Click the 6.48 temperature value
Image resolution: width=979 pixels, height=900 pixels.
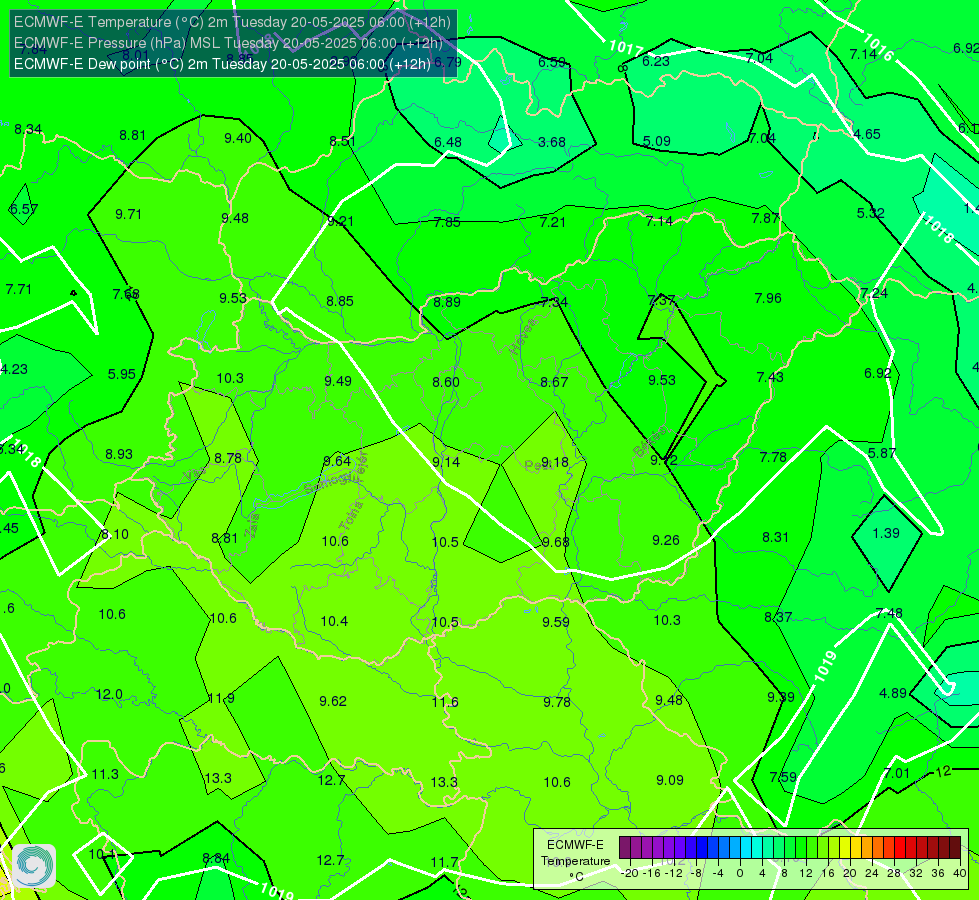[x=448, y=142]
